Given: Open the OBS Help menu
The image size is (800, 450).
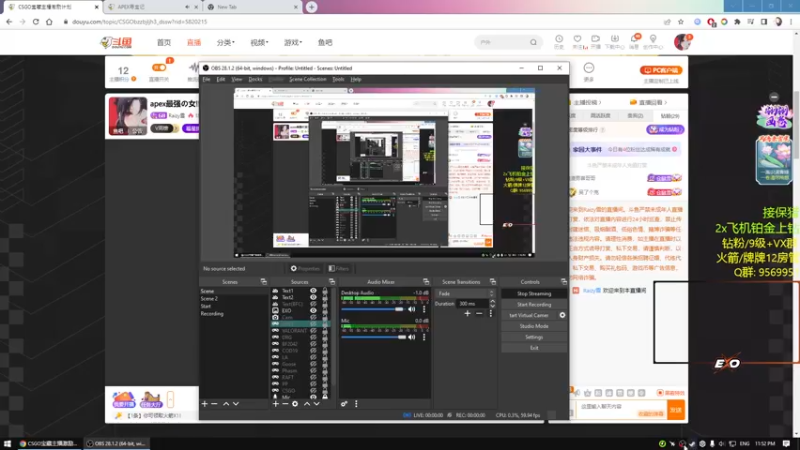Looking at the screenshot, I should point(356,80).
